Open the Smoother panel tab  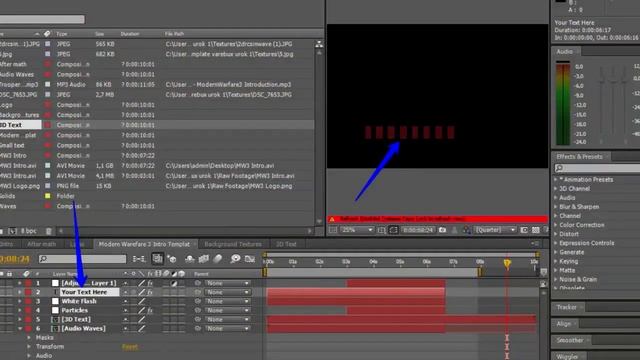[570, 340]
